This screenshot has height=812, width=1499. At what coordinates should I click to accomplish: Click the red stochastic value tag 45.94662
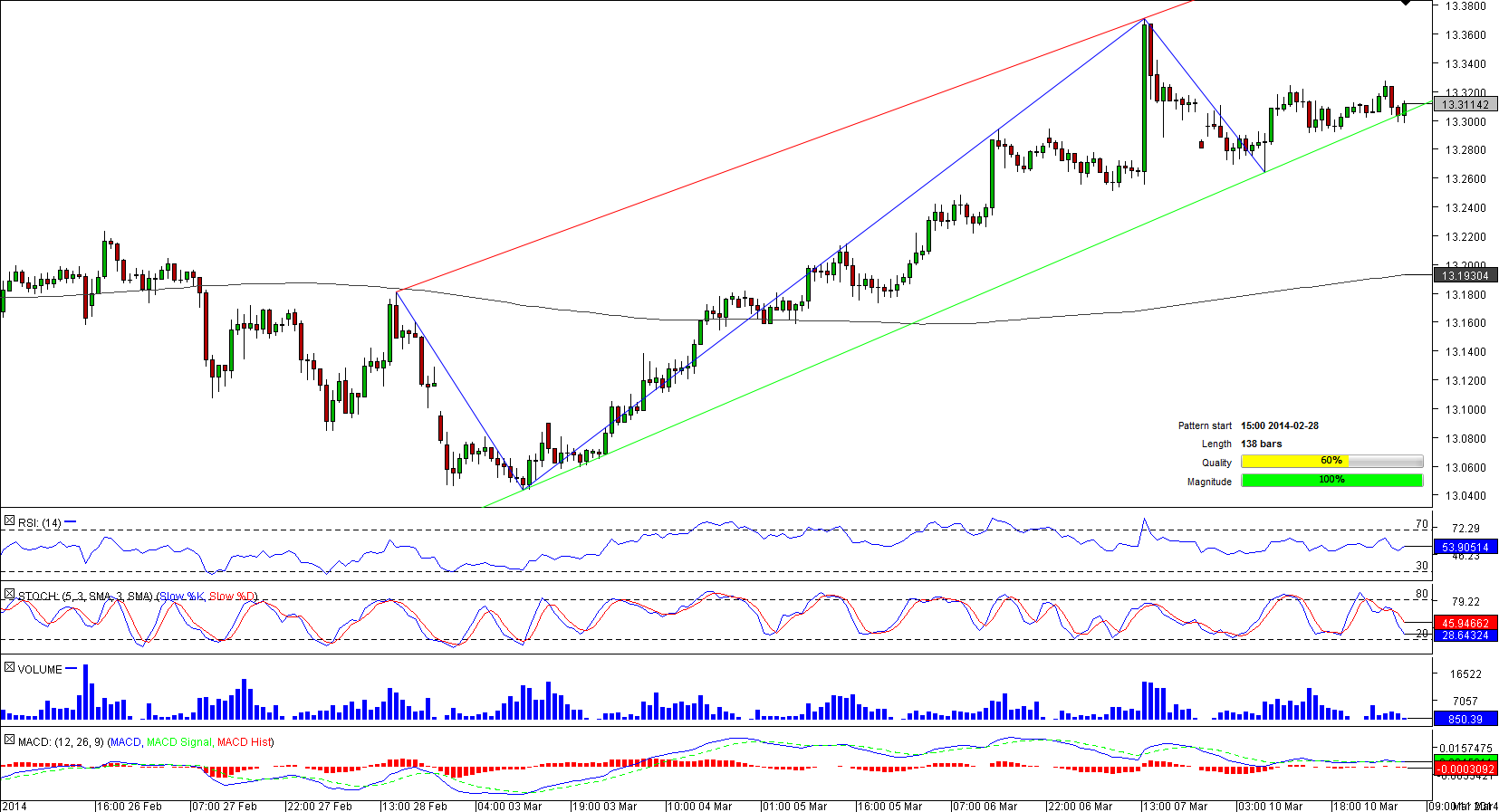(1465, 623)
